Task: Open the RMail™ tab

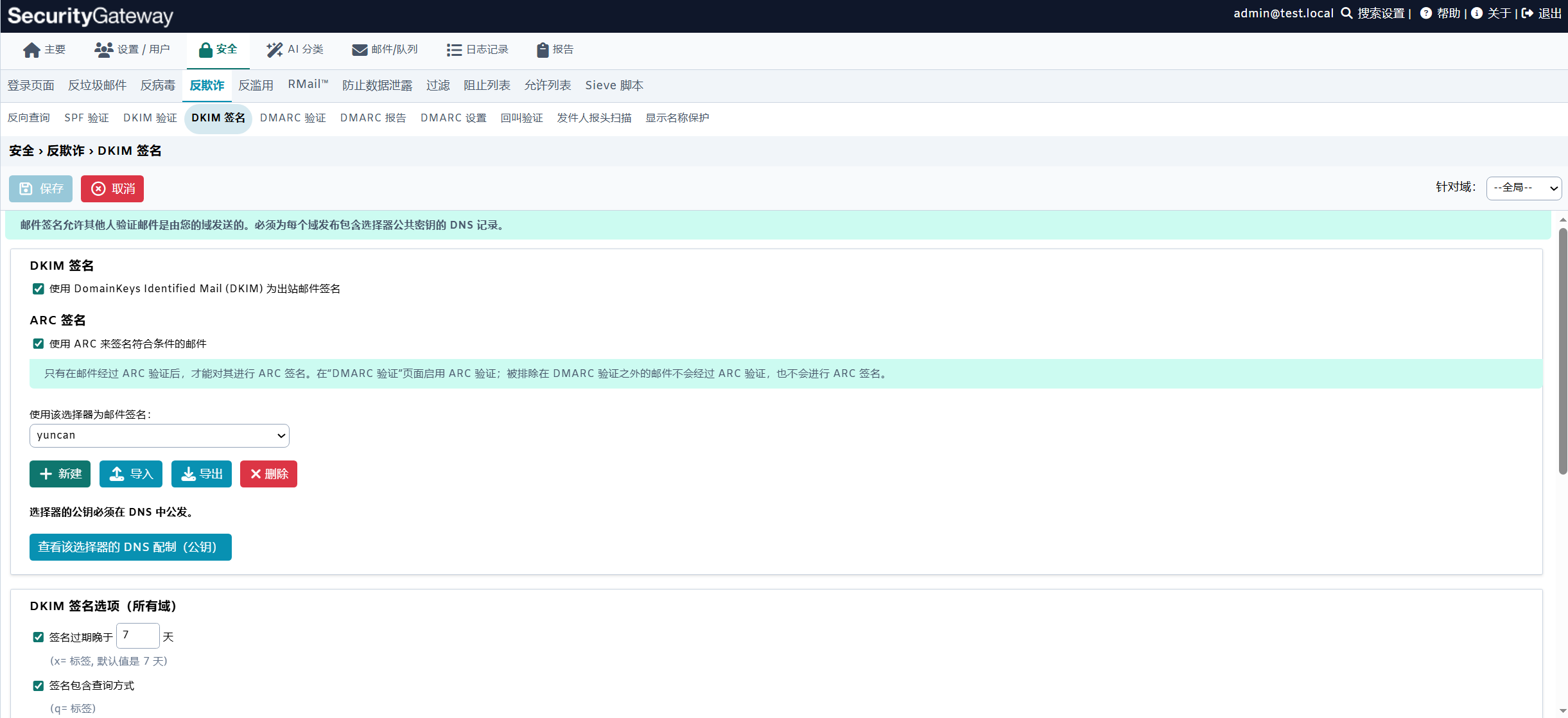Action: pos(308,85)
